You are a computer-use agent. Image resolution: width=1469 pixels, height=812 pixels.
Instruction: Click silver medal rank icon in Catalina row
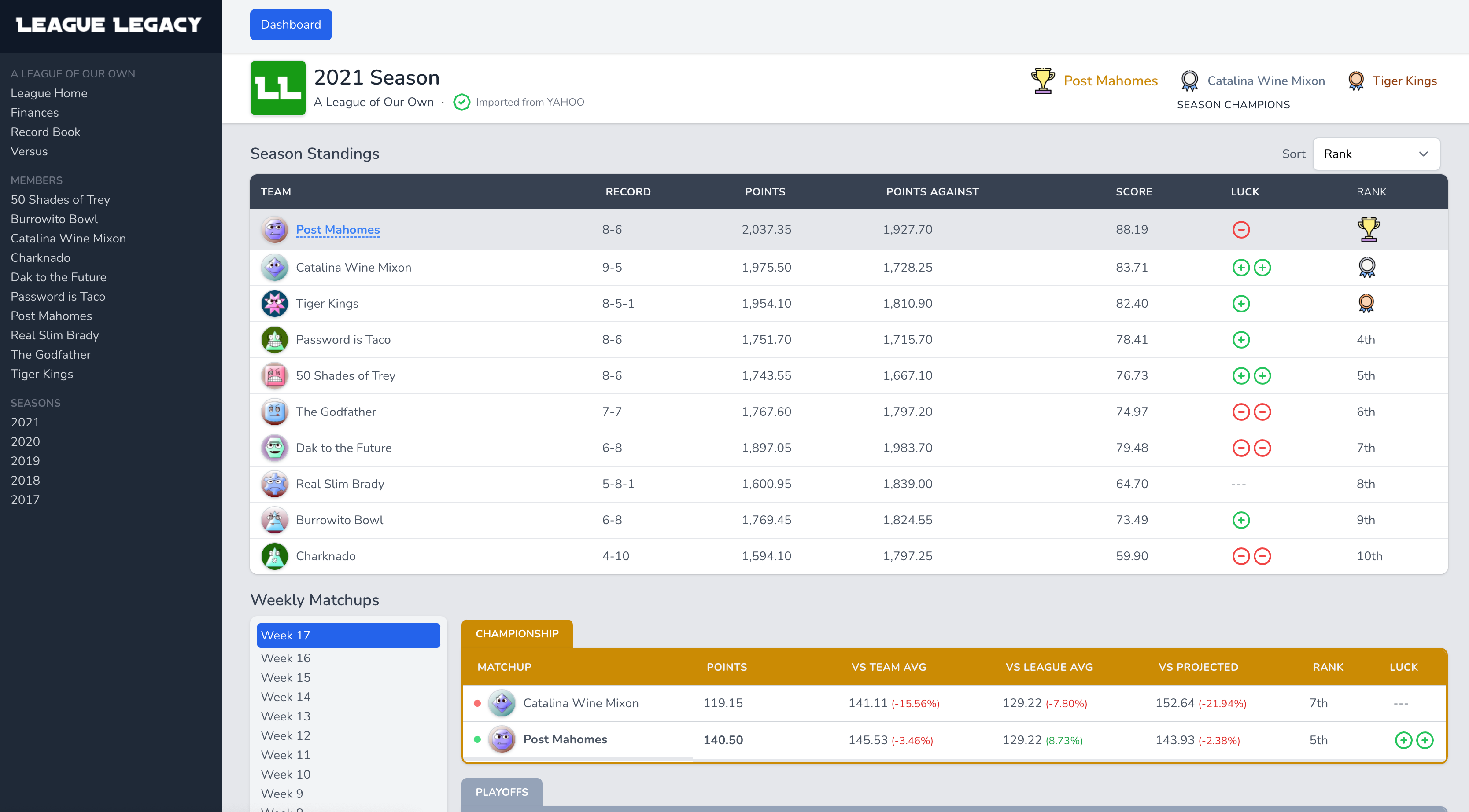(x=1367, y=267)
